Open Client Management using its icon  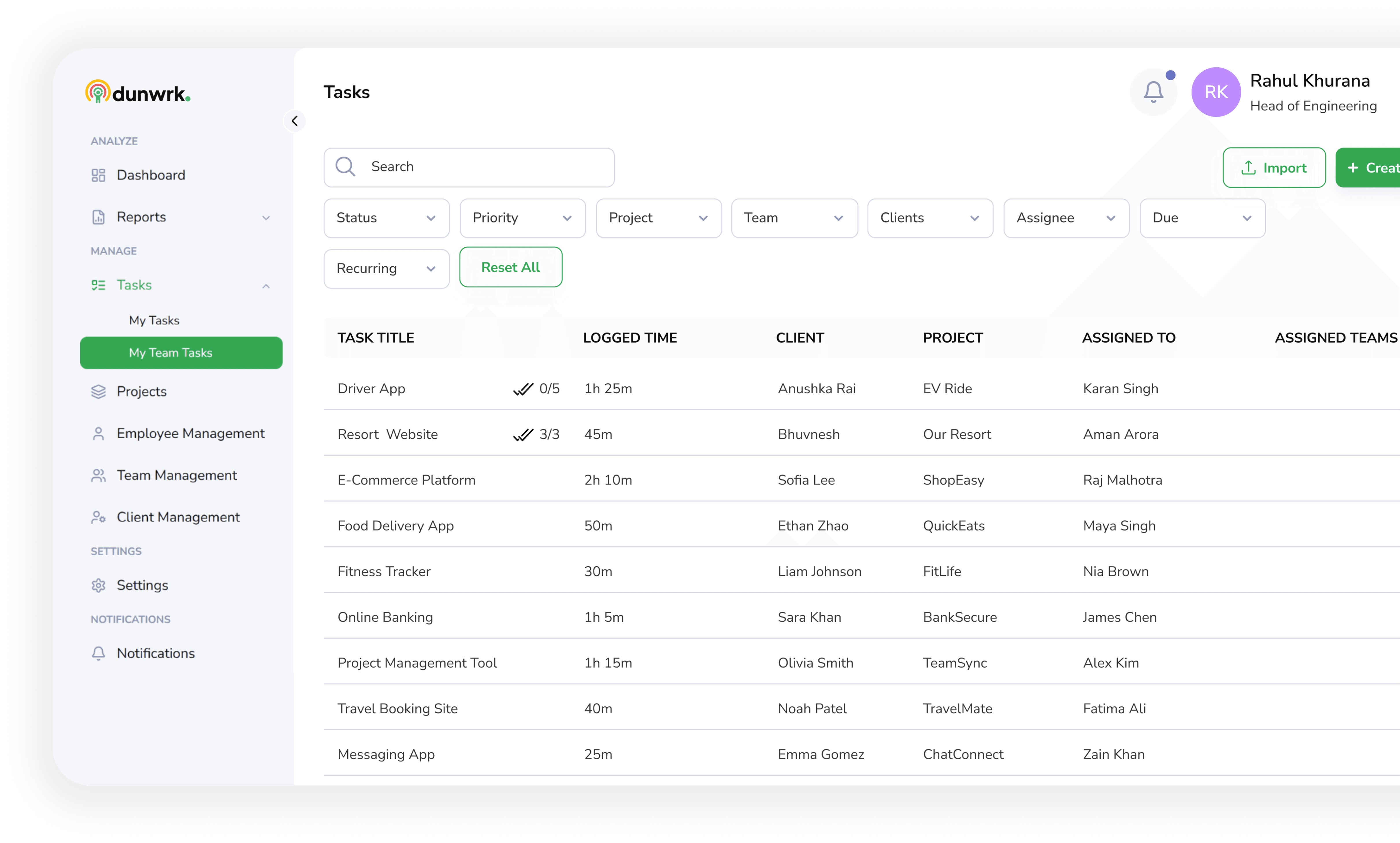point(98,517)
